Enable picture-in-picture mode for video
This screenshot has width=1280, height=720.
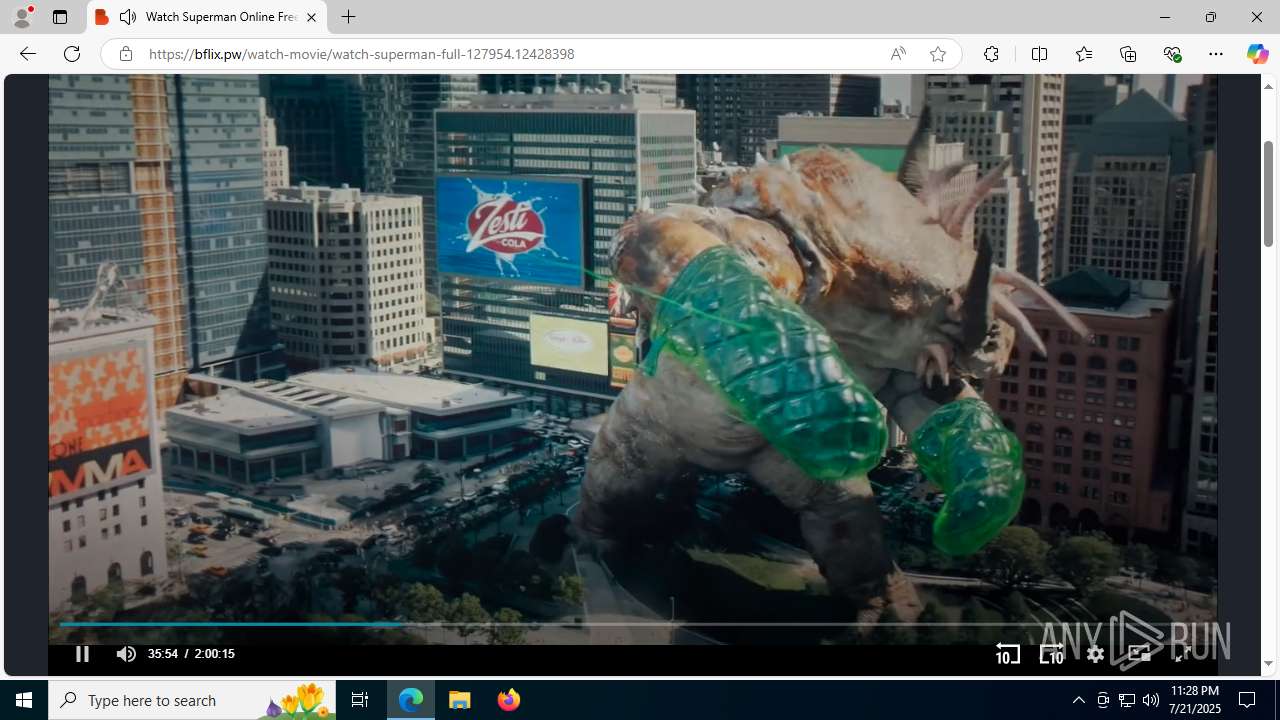tap(1139, 654)
